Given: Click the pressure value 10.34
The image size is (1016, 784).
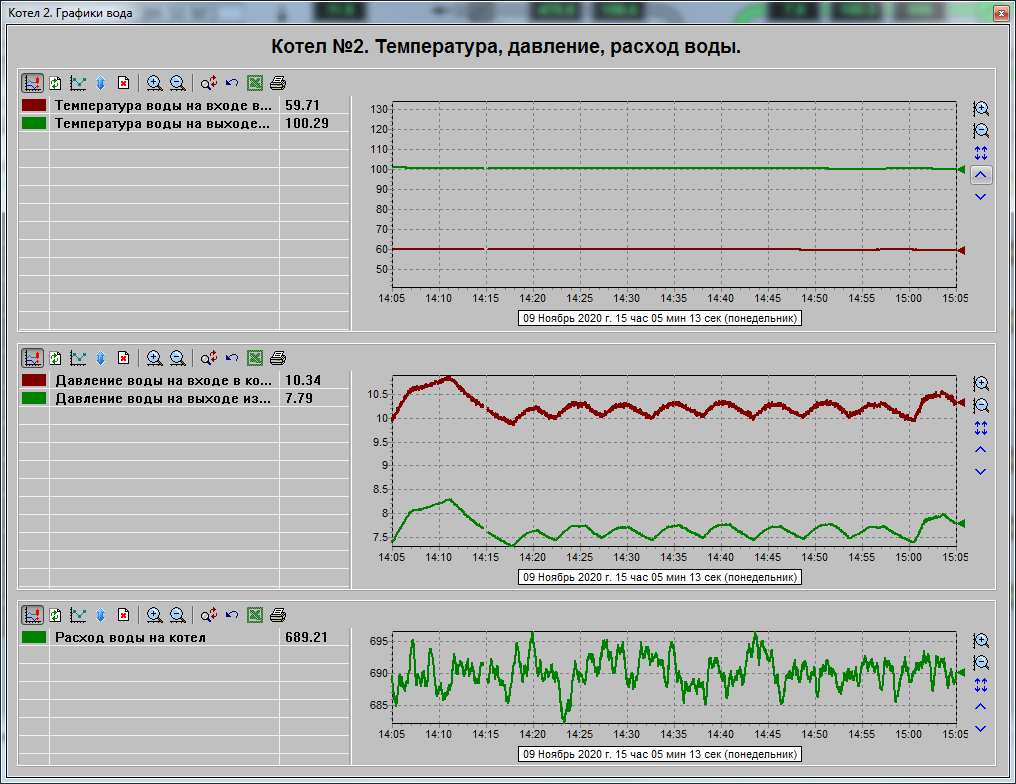Looking at the screenshot, I should pyautogui.click(x=303, y=380).
